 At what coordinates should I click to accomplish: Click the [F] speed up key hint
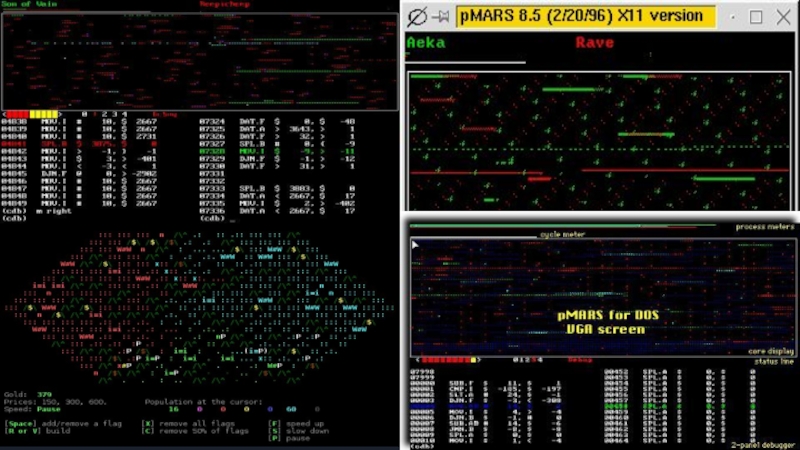pyautogui.click(x=296, y=423)
